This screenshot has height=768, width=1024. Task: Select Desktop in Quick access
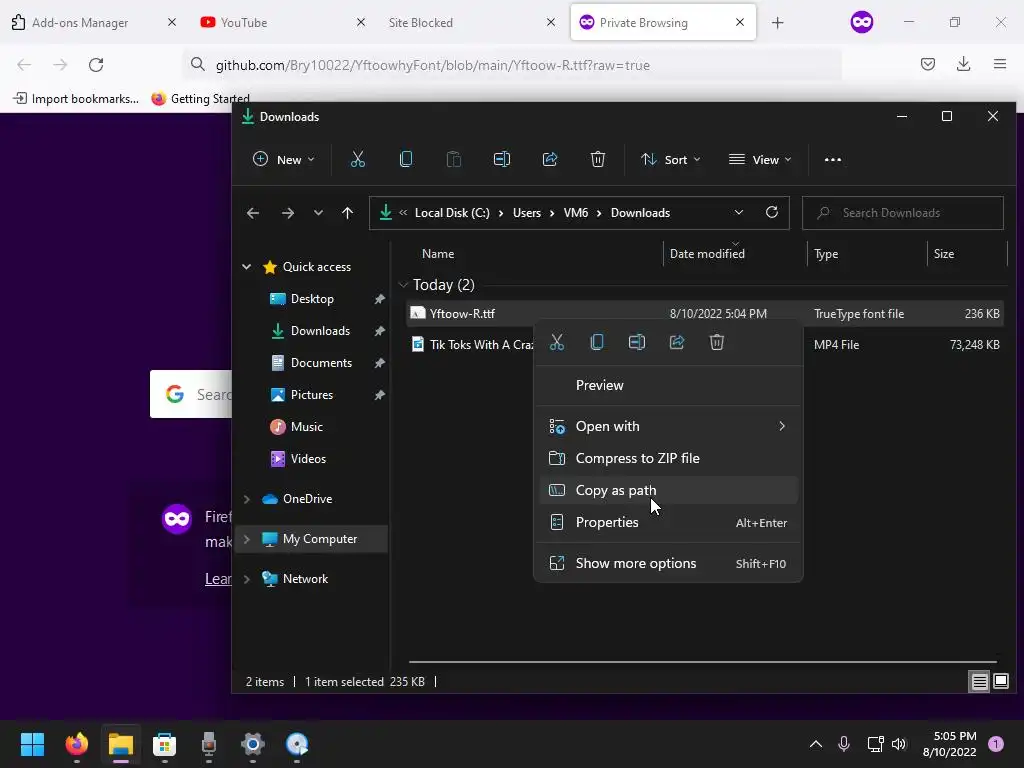tap(312, 299)
